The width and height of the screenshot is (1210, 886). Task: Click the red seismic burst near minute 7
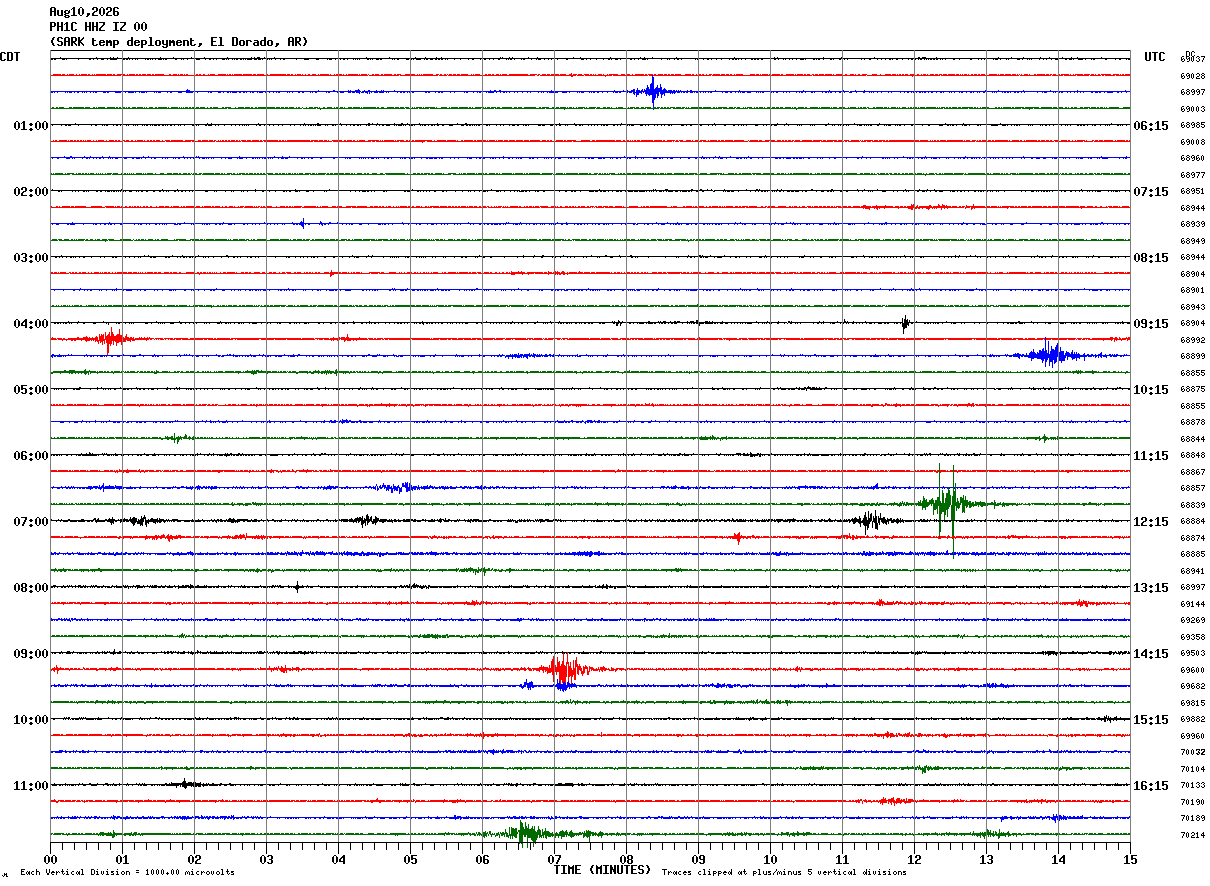[x=566, y=669]
